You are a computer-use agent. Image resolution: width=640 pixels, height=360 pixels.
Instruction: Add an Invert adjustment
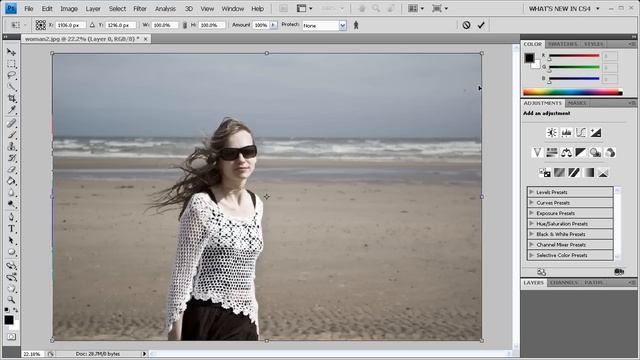544,173
